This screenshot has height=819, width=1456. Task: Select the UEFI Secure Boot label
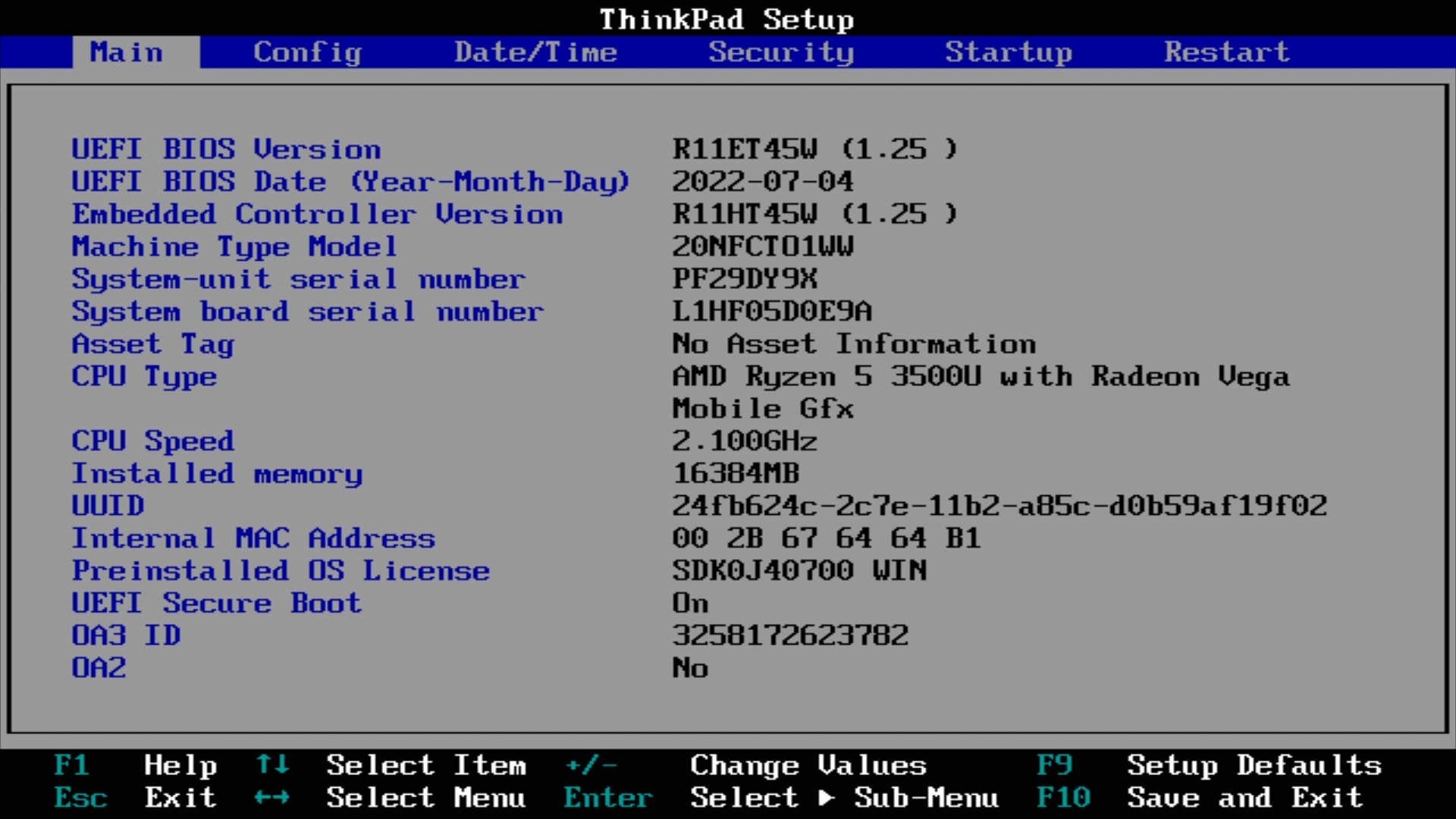point(217,604)
